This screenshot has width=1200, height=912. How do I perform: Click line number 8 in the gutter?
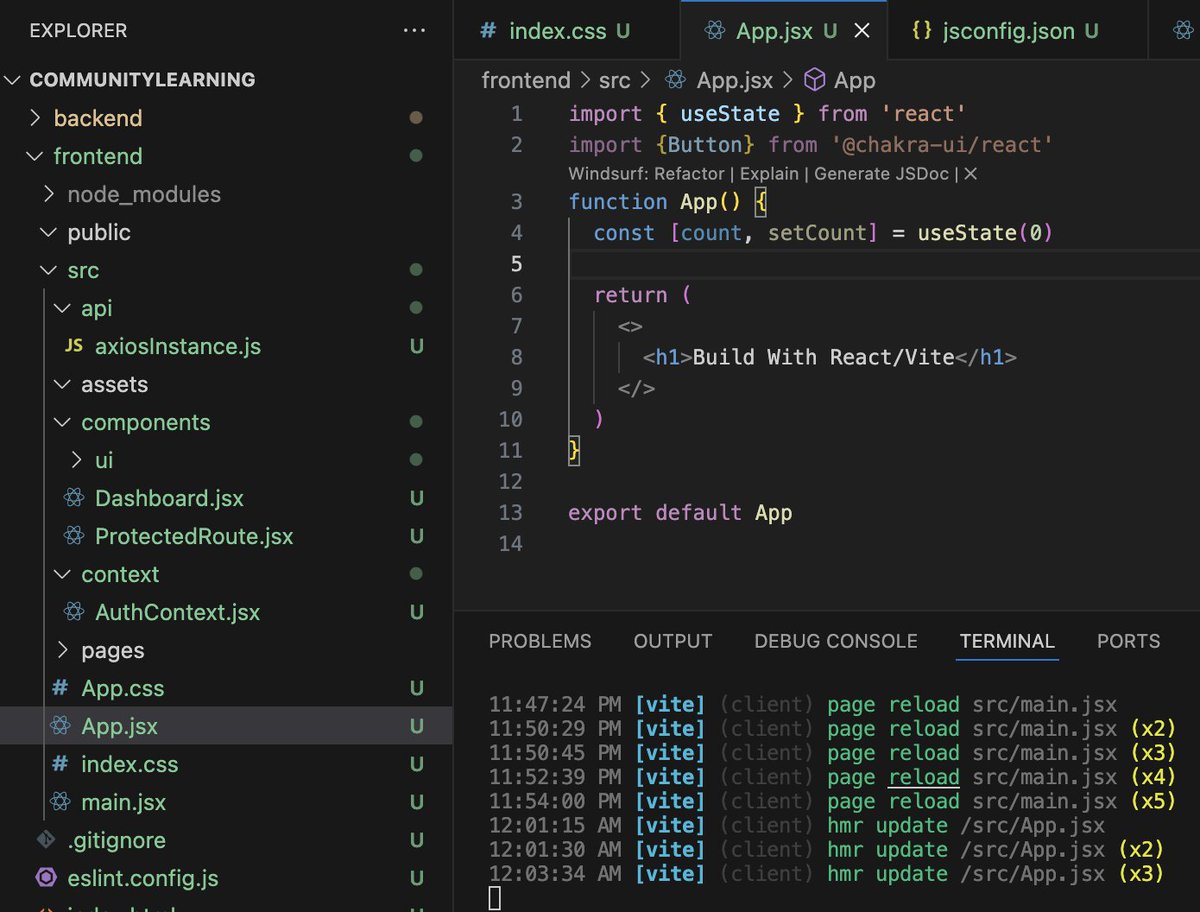[516, 357]
